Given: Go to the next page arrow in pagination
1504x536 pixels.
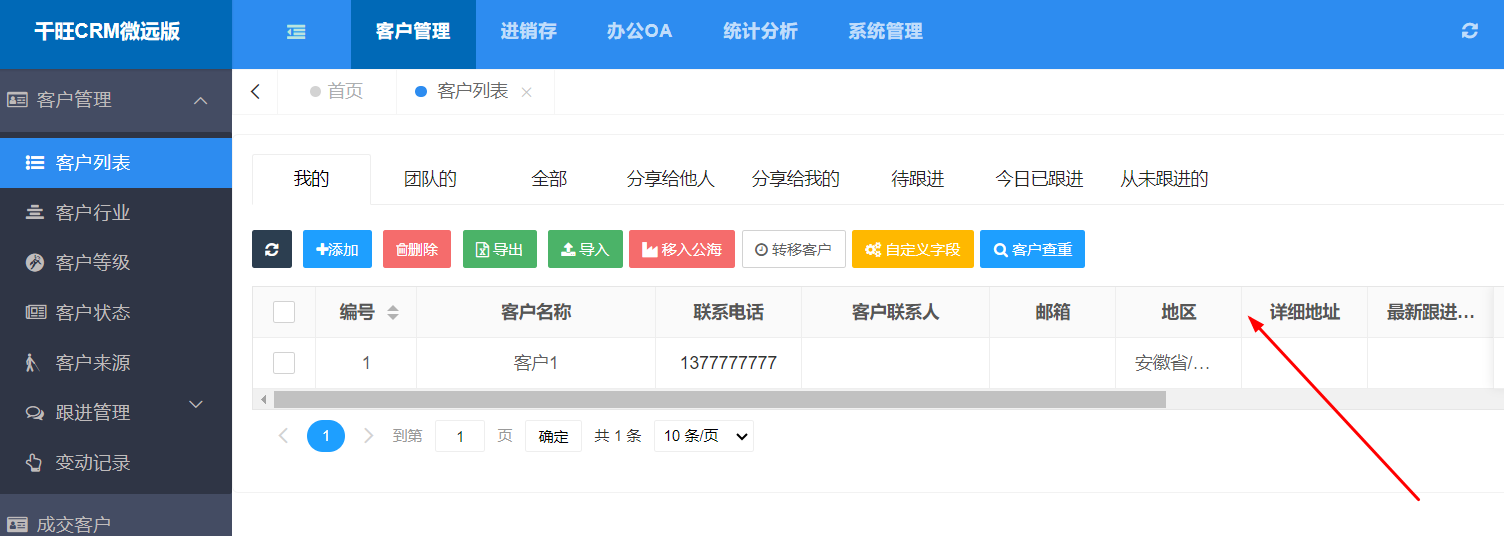Looking at the screenshot, I should pyautogui.click(x=369, y=436).
